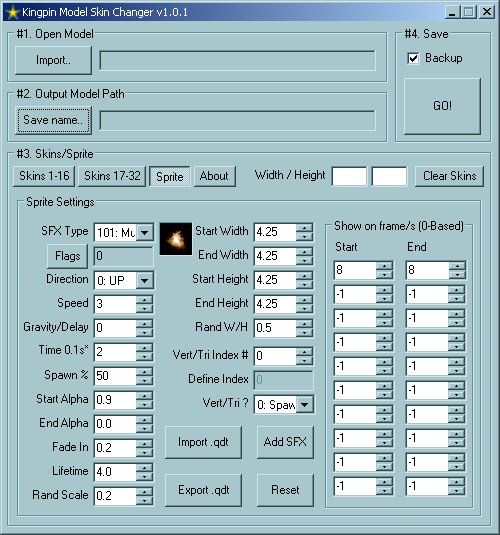Open the Vert/Tri ? dropdown
This screenshot has width=500, height=535.
(x=304, y=405)
